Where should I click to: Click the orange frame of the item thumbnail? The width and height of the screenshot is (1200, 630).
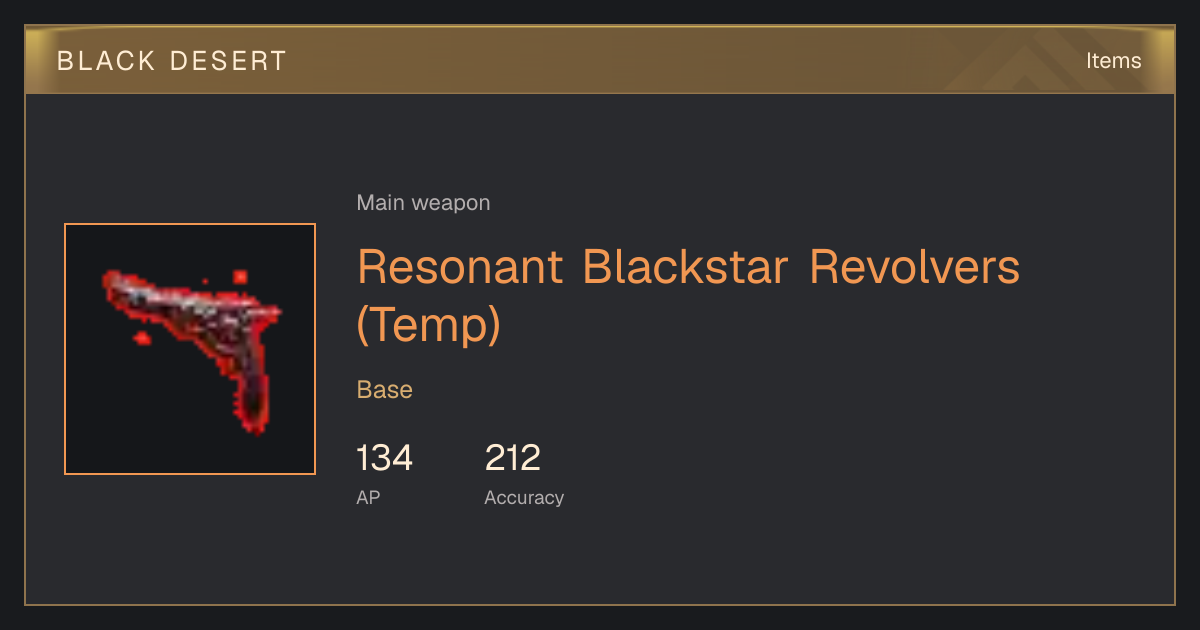(x=190, y=225)
